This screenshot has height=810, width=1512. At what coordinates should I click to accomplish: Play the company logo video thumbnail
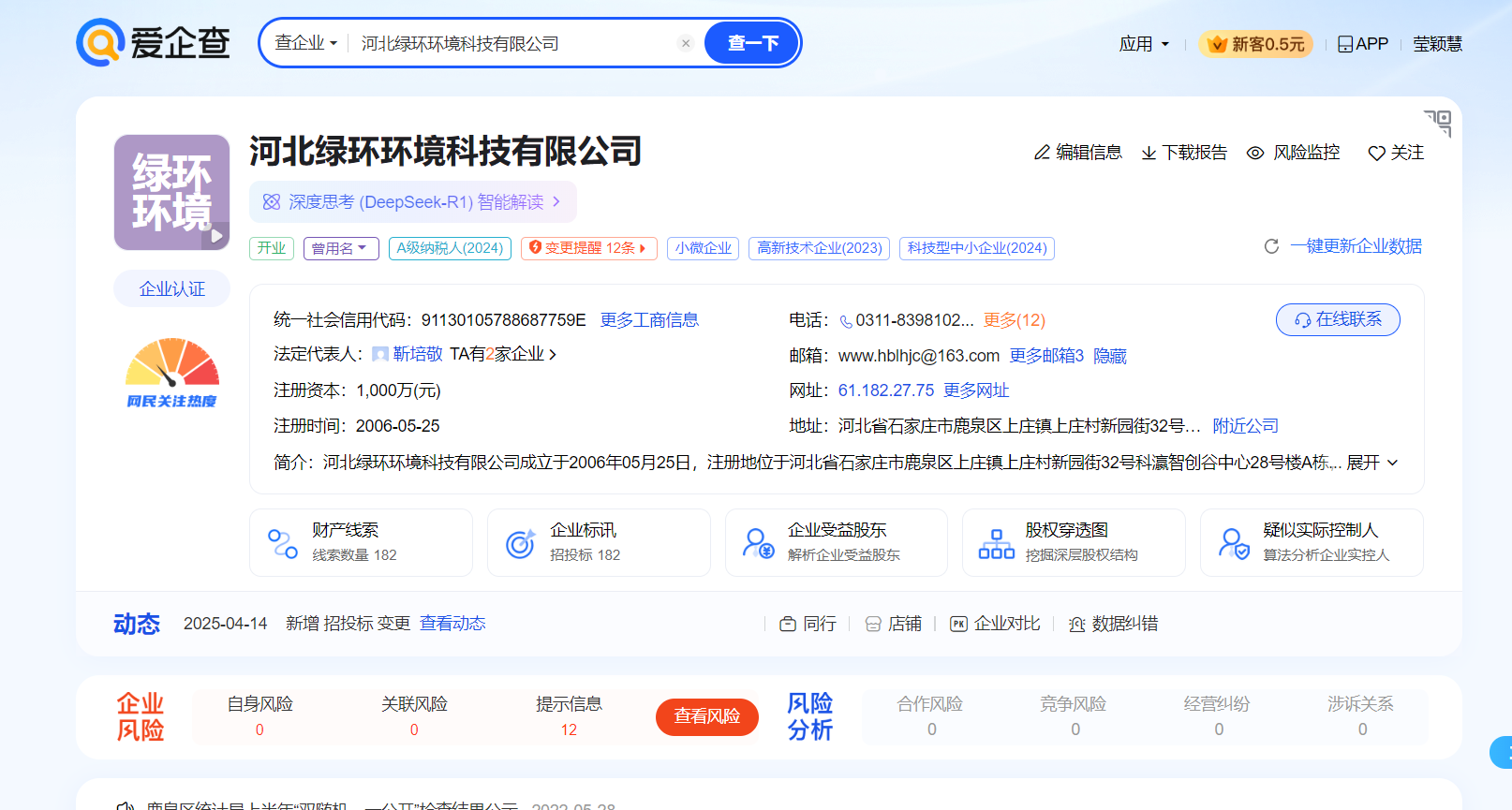(216, 236)
